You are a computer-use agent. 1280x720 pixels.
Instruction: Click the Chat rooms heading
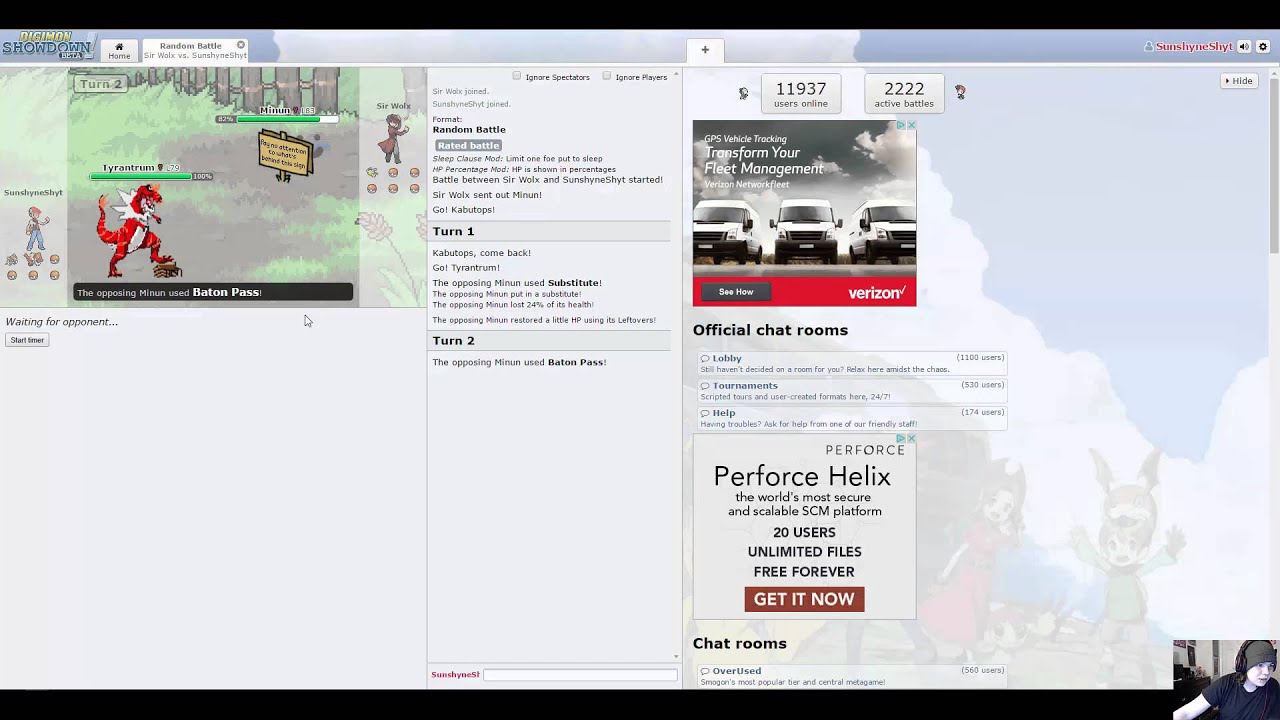[740, 643]
